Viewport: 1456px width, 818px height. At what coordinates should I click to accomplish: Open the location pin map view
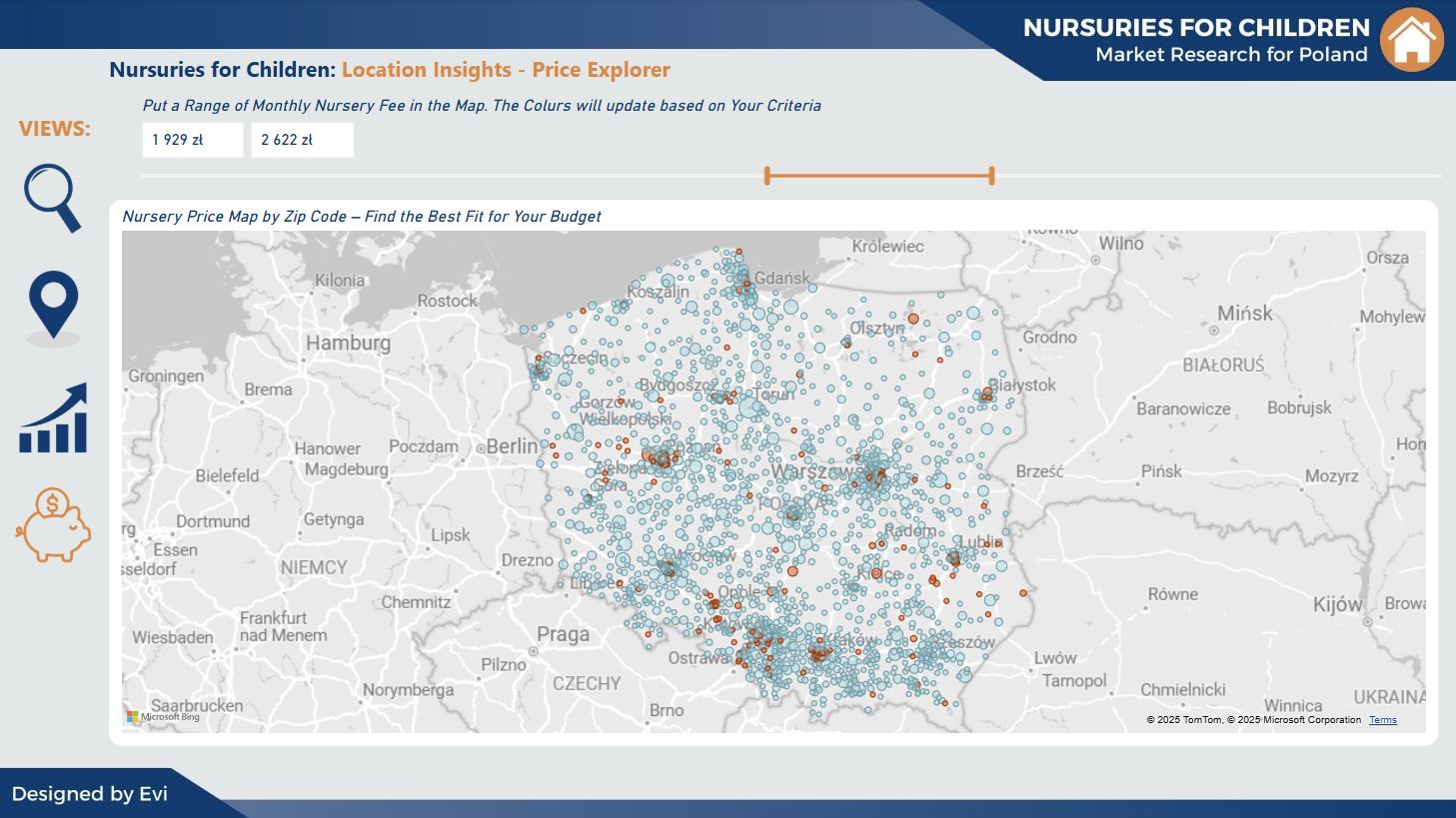(x=53, y=307)
